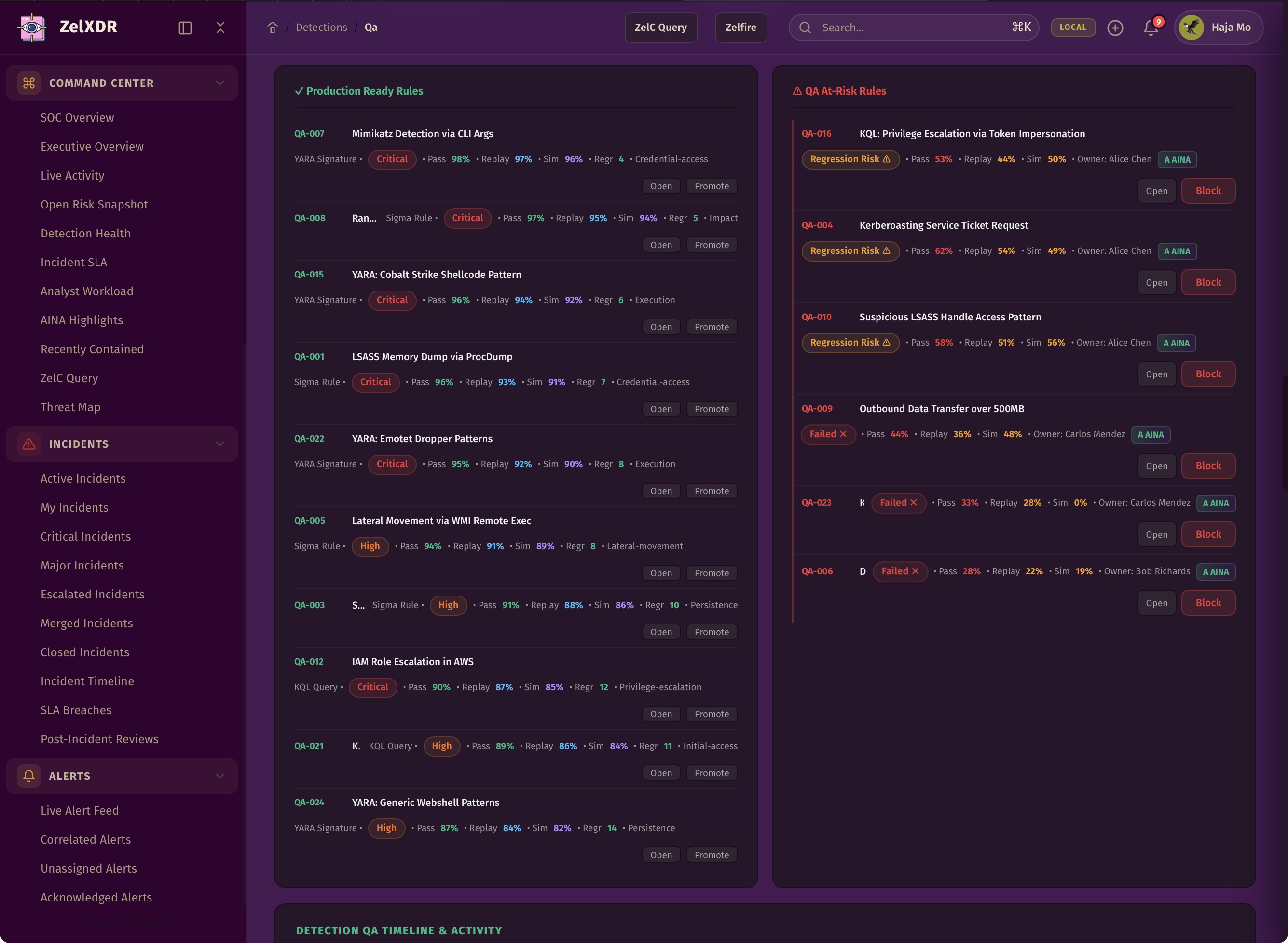Toggle the sidebar panel layout icon
Screen dimensions: 1288x943
tap(185, 28)
